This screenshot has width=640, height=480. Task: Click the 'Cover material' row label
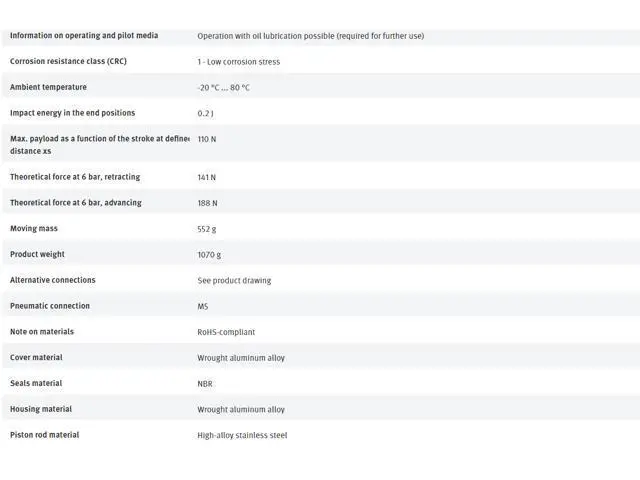[36, 357]
